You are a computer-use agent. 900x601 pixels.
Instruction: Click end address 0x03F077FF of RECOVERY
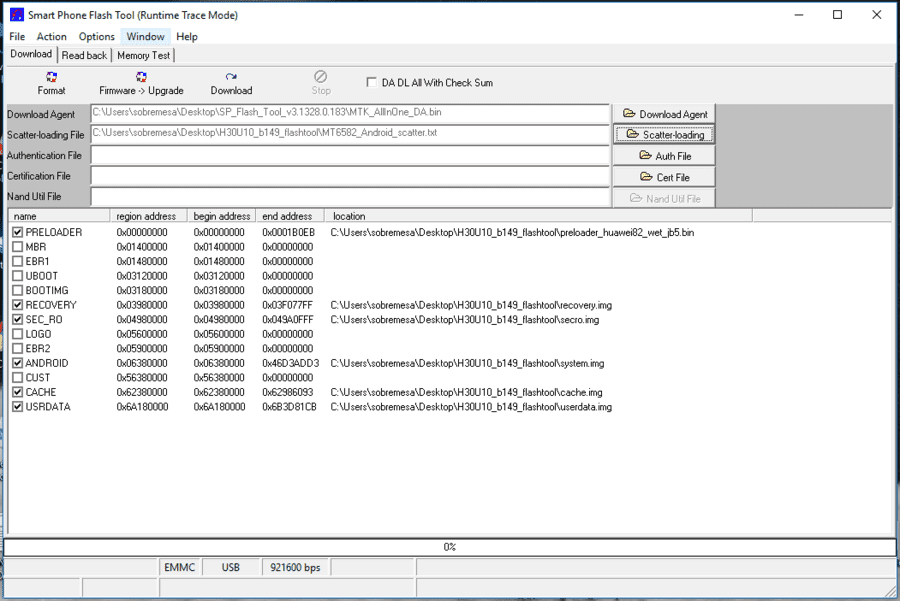288,305
